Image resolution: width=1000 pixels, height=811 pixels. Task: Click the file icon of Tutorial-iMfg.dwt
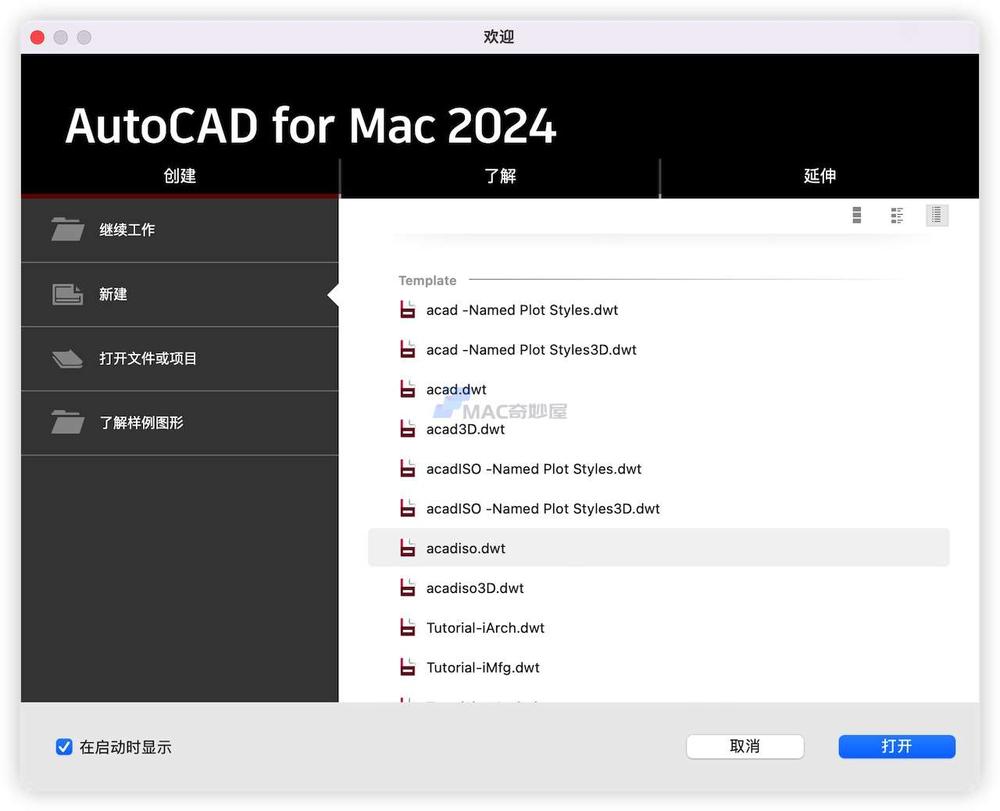coord(408,667)
